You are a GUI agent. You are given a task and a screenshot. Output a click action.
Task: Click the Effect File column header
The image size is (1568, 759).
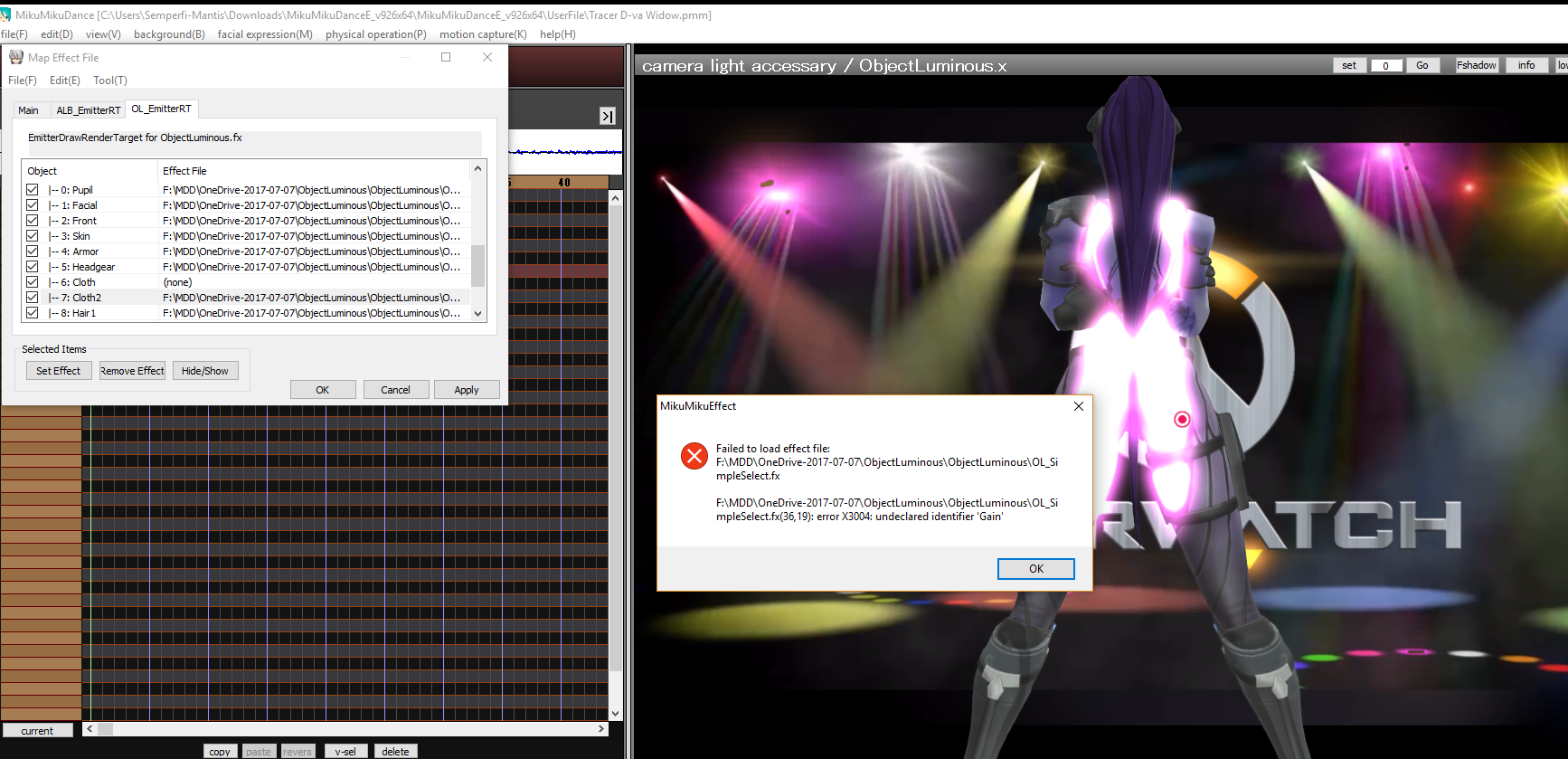tap(314, 171)
